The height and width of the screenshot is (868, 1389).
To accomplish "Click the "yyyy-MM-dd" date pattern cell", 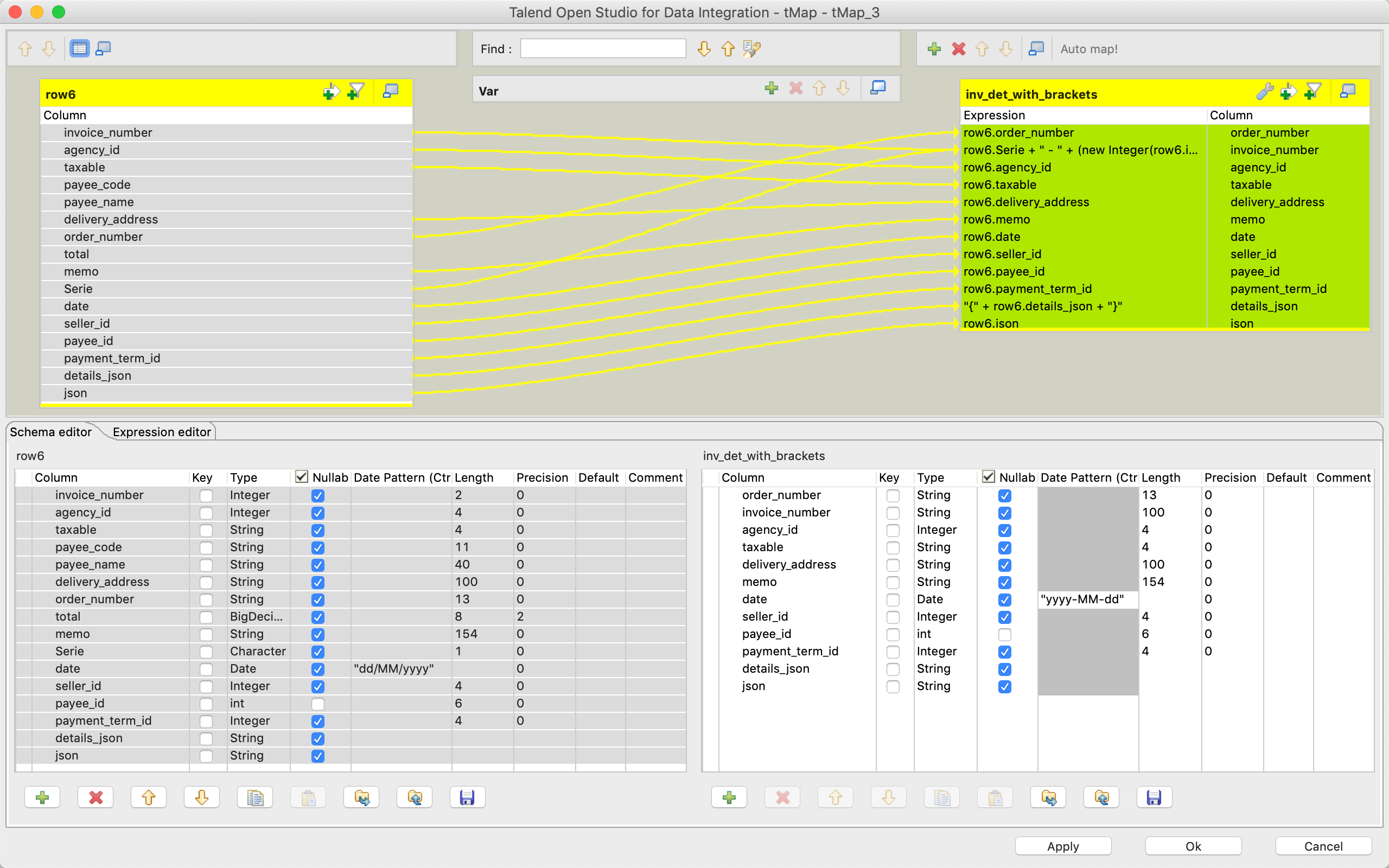I will [x=1088, y=599].
